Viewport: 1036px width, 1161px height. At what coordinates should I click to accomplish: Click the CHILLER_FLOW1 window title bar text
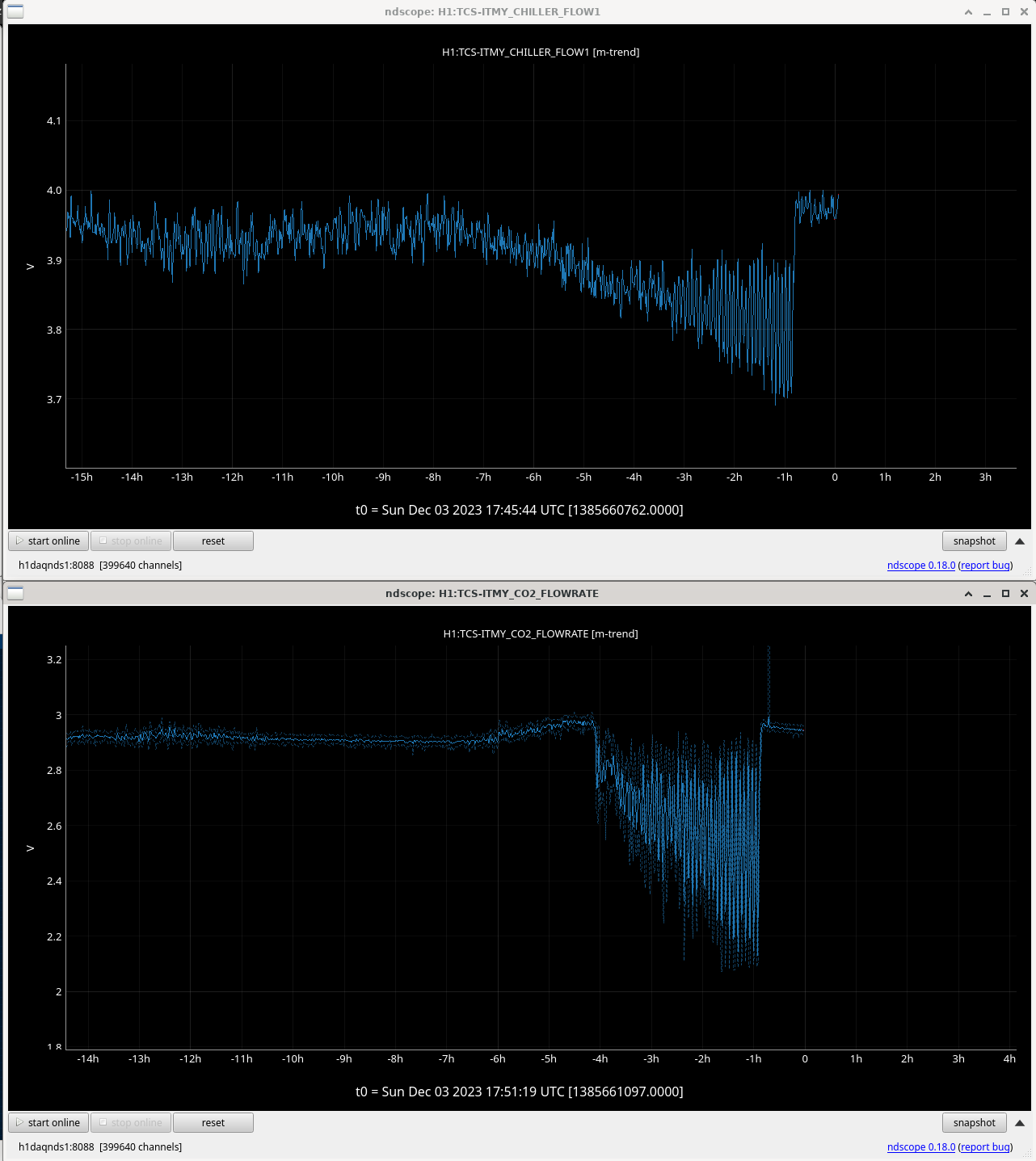pyautogui.click(x=492, y=12)
